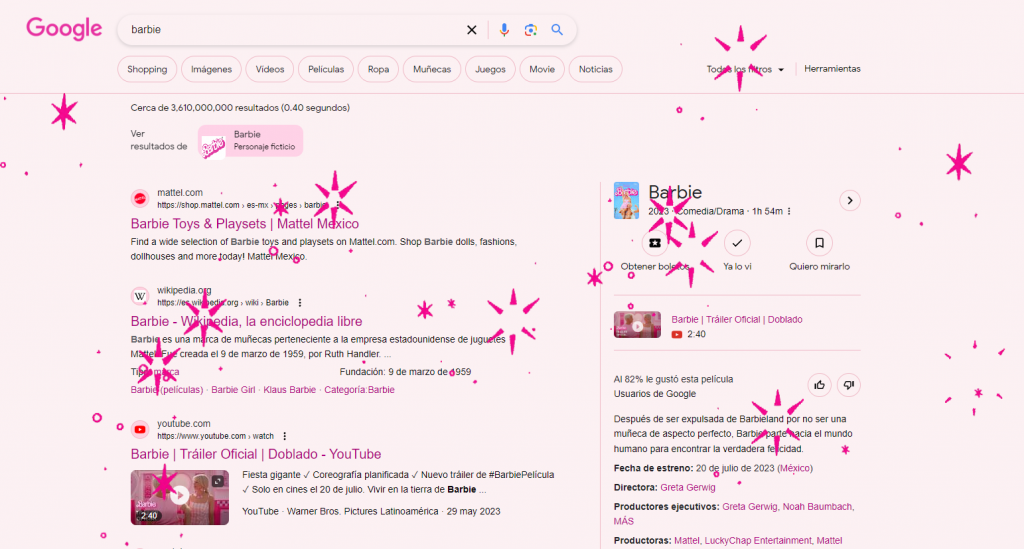Select the Noticias filter chip
1024x549 pixels.
pyautogui.click(x=596, y=69)
